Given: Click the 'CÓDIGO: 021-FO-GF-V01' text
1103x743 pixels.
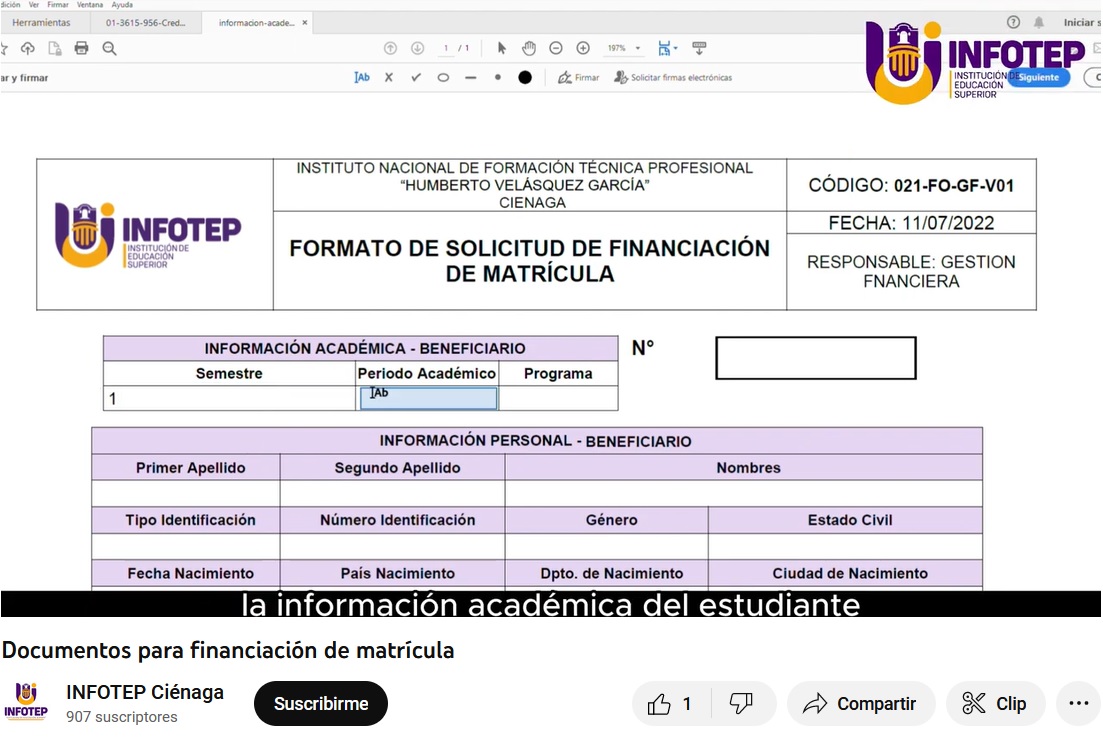Looking at the screenshot, I should [911, 186].
